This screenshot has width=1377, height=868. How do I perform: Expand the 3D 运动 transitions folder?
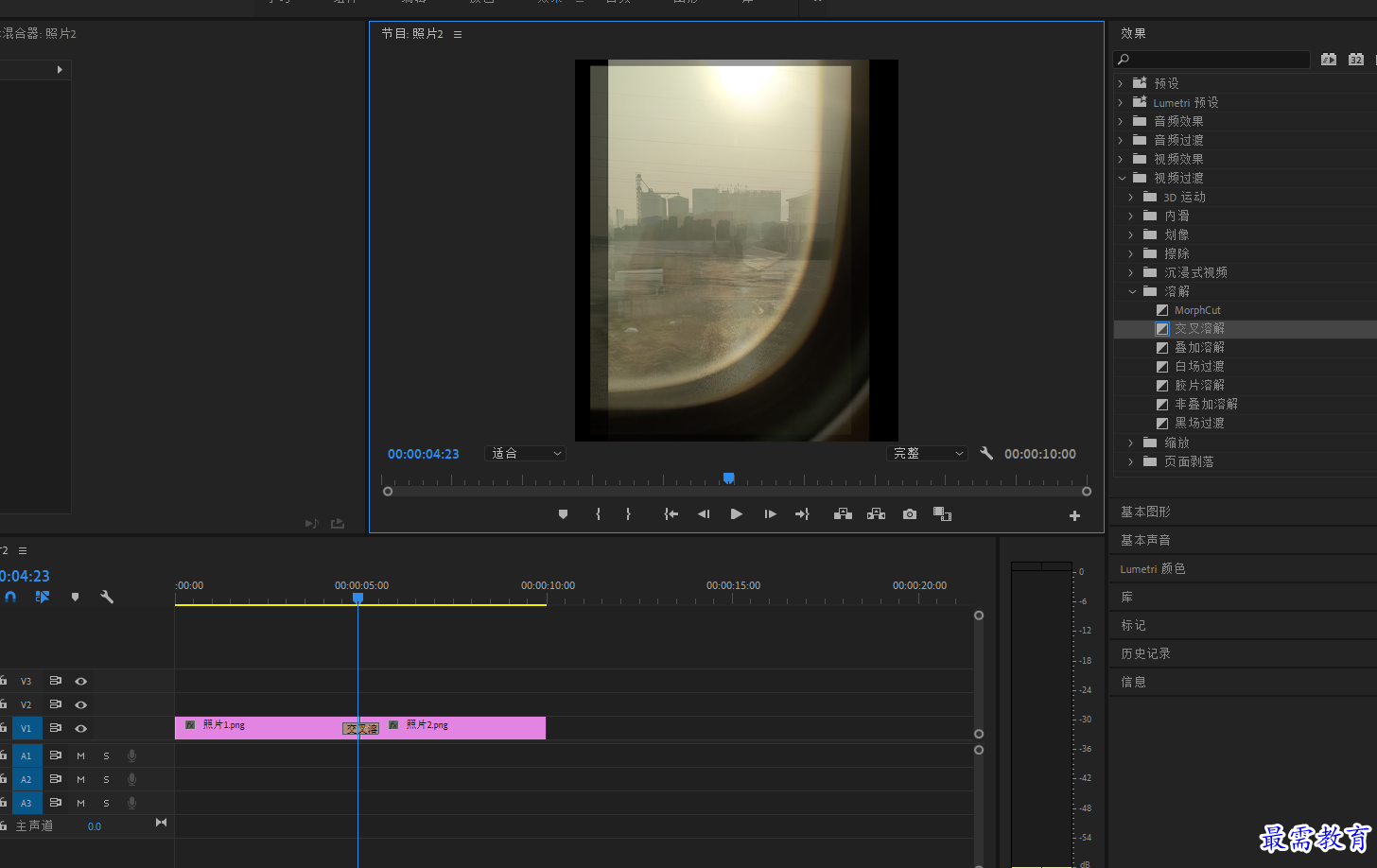[1131, 197]
